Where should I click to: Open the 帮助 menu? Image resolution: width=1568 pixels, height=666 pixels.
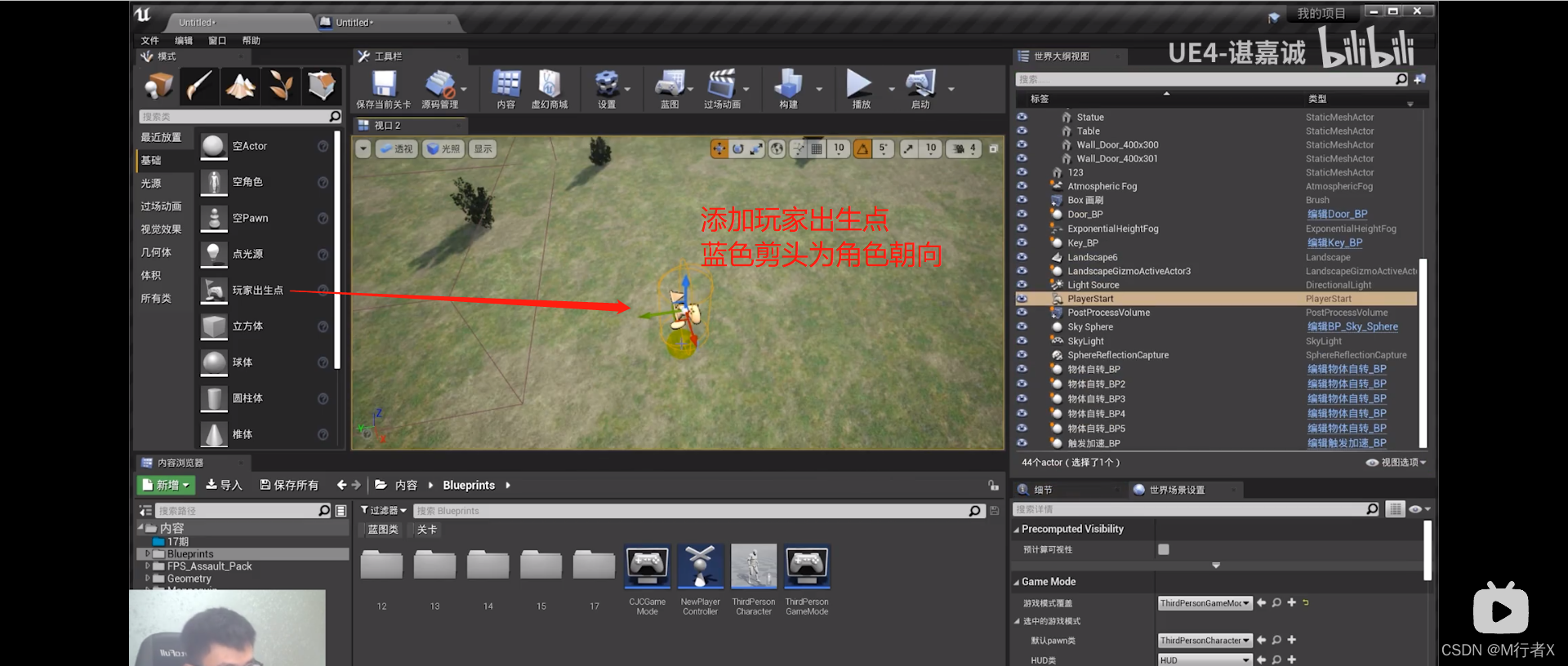tap(252, 41)
